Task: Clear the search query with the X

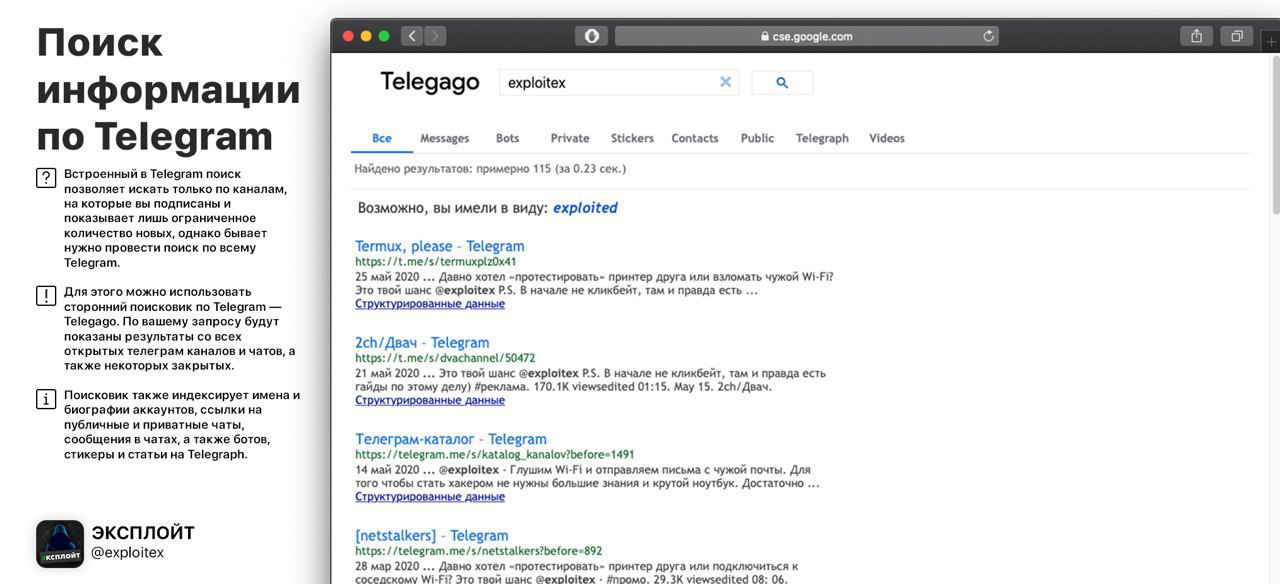Action: coord(726,82)
